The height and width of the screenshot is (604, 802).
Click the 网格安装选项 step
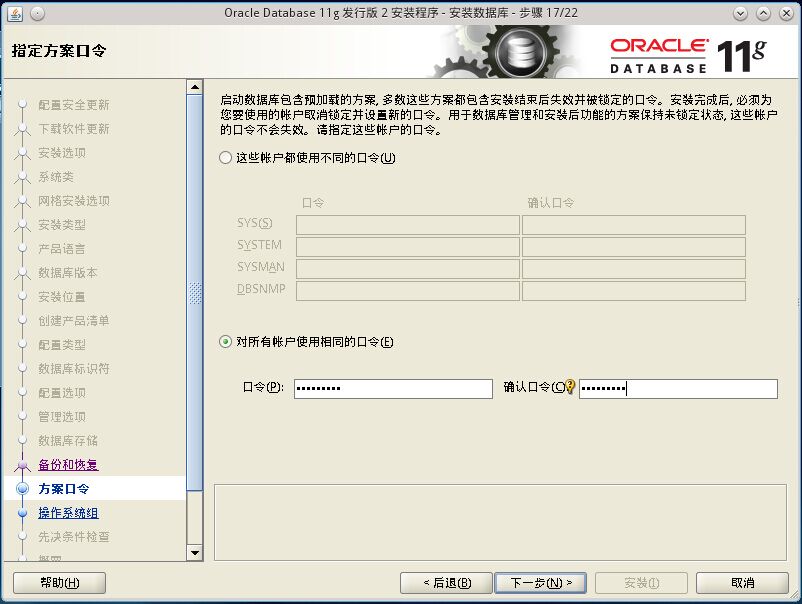pos(74,200)
